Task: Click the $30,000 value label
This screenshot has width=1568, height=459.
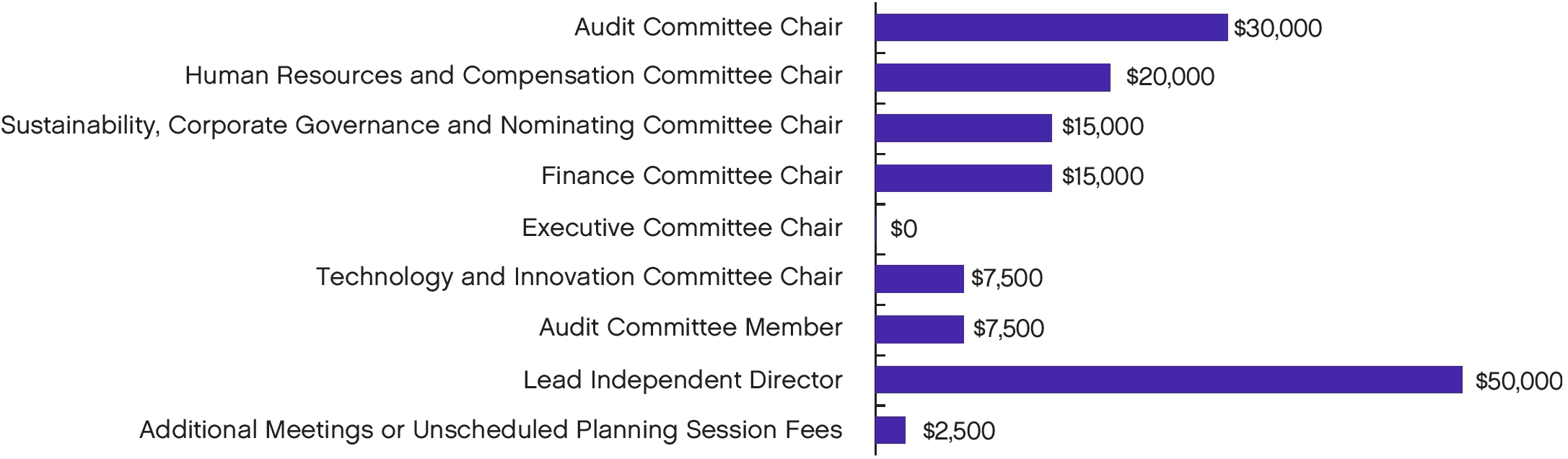Action: click(1277, 29)
